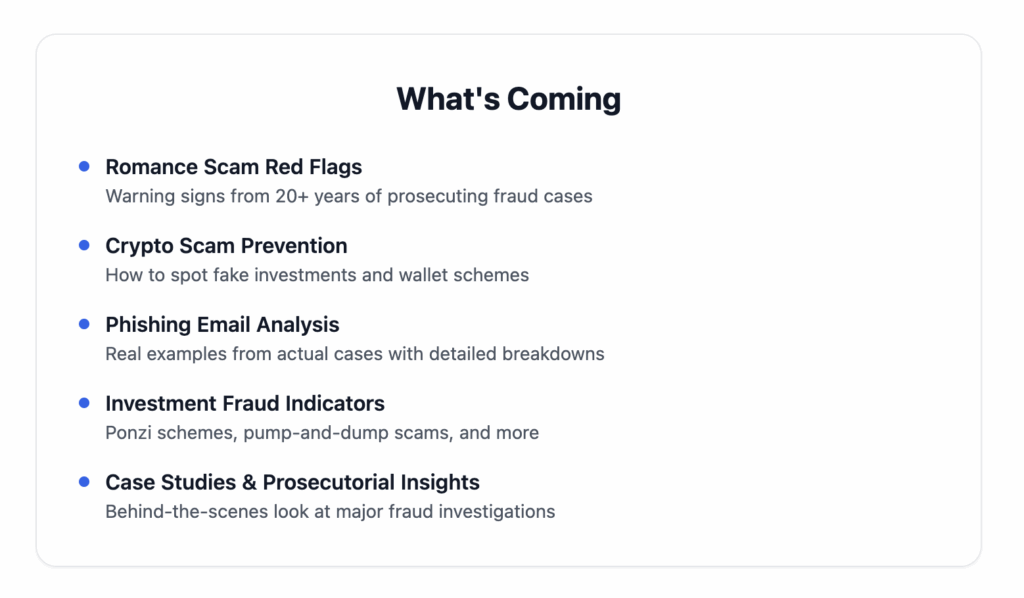Screen dimensions: 1024x598
Task: Select the Crypto Scam Prevention title
Action: coord(226,246)
